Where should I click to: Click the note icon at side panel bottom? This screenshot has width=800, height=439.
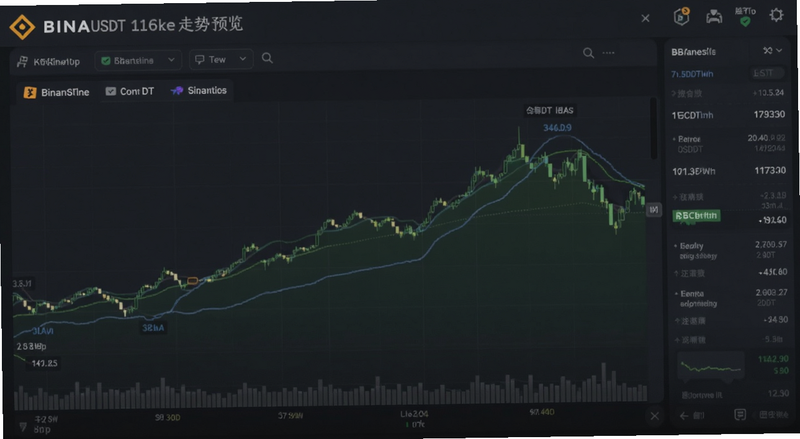pyautogui.click(x=740, y=414)
